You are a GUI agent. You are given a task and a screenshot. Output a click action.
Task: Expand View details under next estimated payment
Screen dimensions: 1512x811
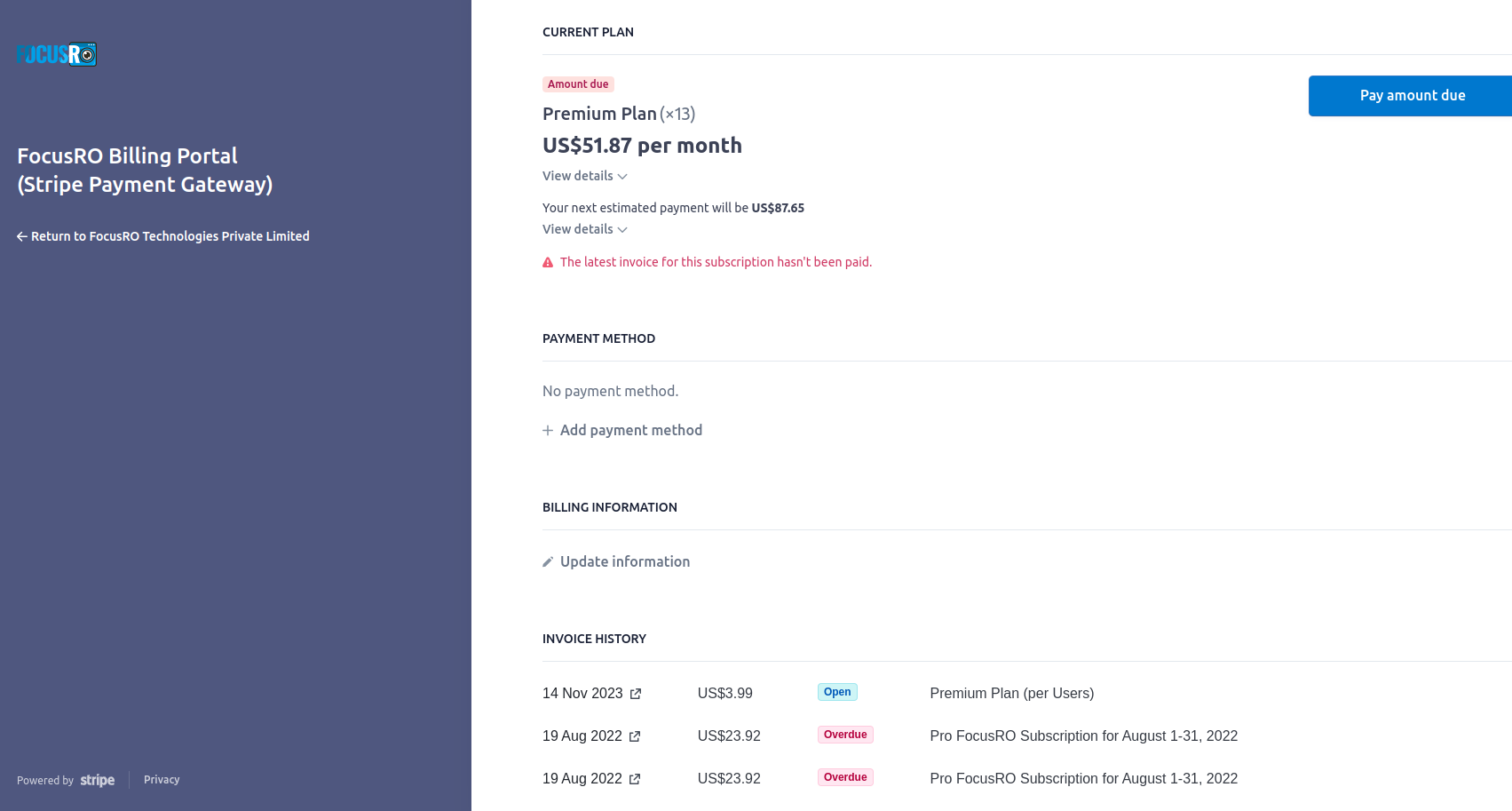tap(585, 229)
